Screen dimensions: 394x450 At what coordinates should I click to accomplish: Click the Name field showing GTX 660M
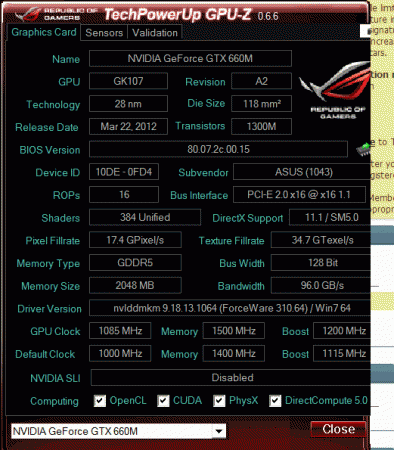(190, 59)
